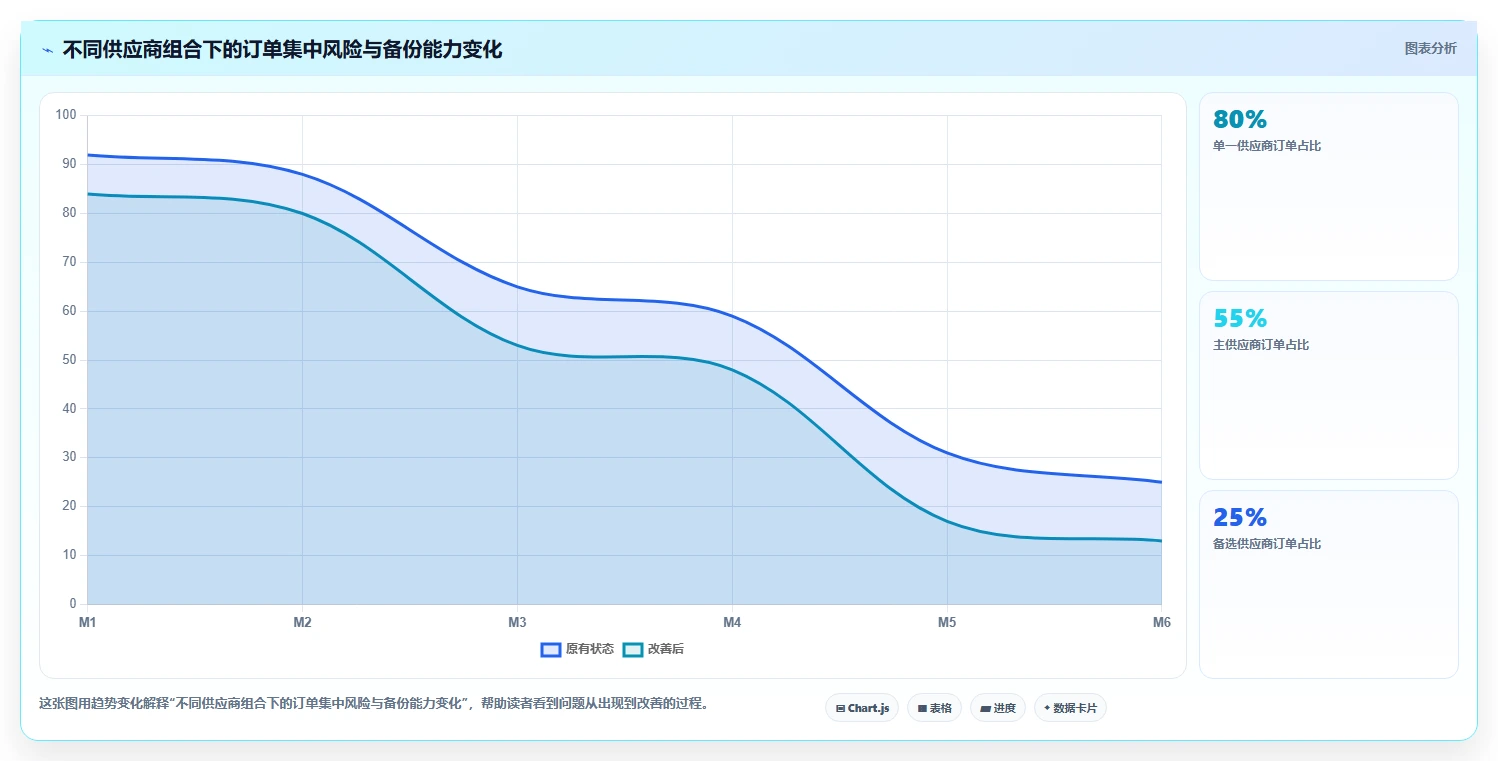Image resolution: width=1498 pixels, height=761 pixels.
Task: Select the 数据卡片 tag
Action: (1070, 708)
